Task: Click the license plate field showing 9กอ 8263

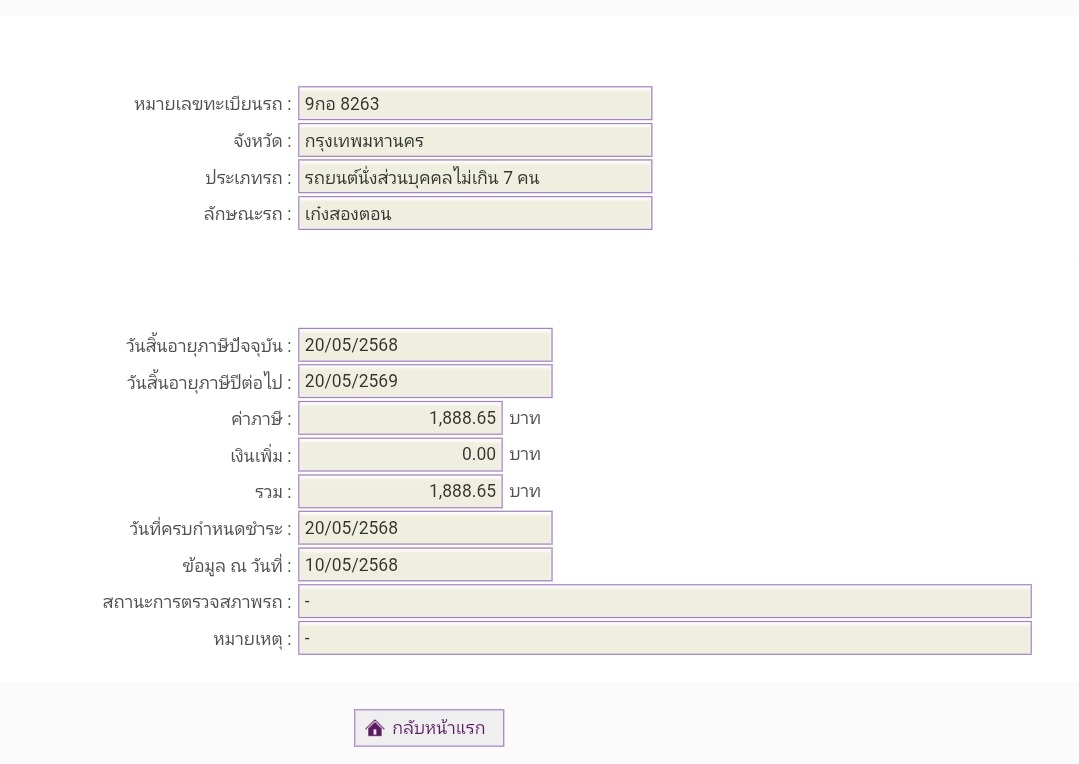Action: pos(475,104)
